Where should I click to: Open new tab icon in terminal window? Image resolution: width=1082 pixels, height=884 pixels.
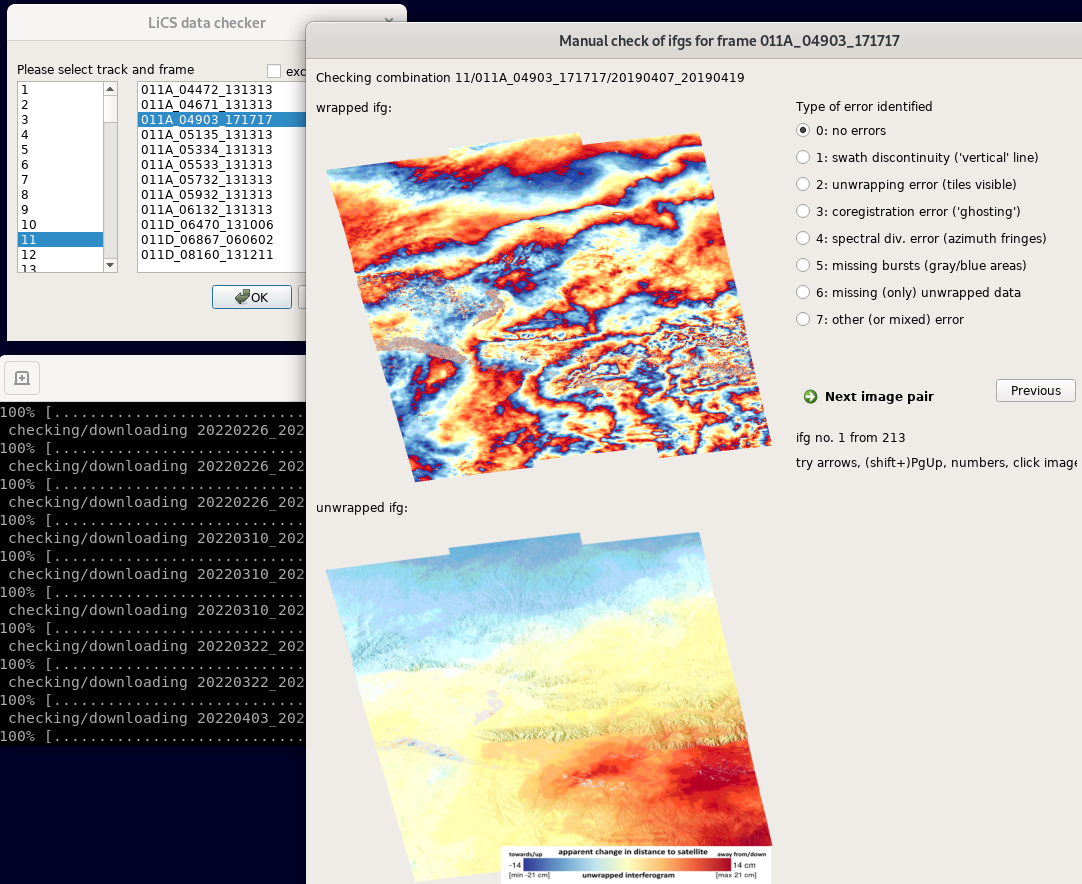[22, 377]
